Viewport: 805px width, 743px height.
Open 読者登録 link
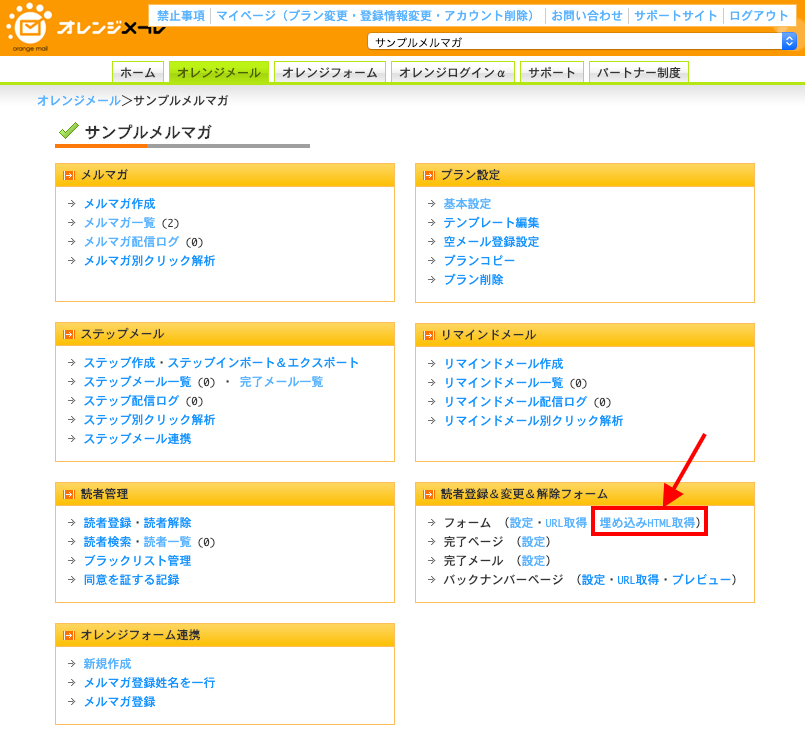click(108, 523)
